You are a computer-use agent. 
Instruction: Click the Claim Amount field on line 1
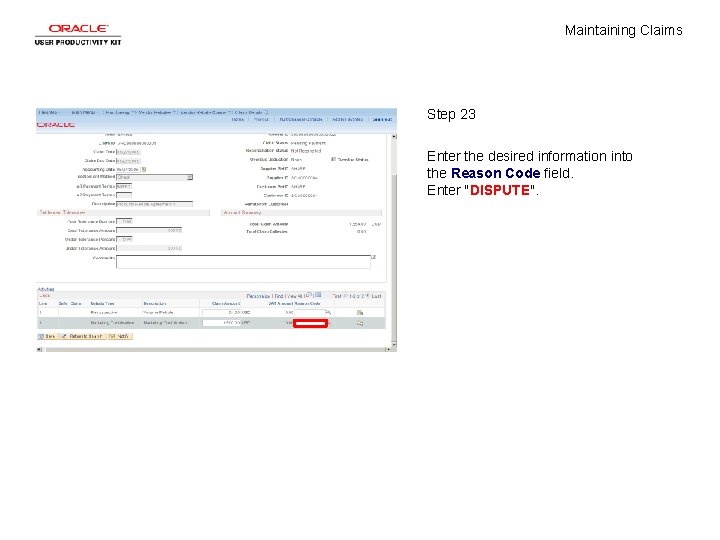(221, 312)
